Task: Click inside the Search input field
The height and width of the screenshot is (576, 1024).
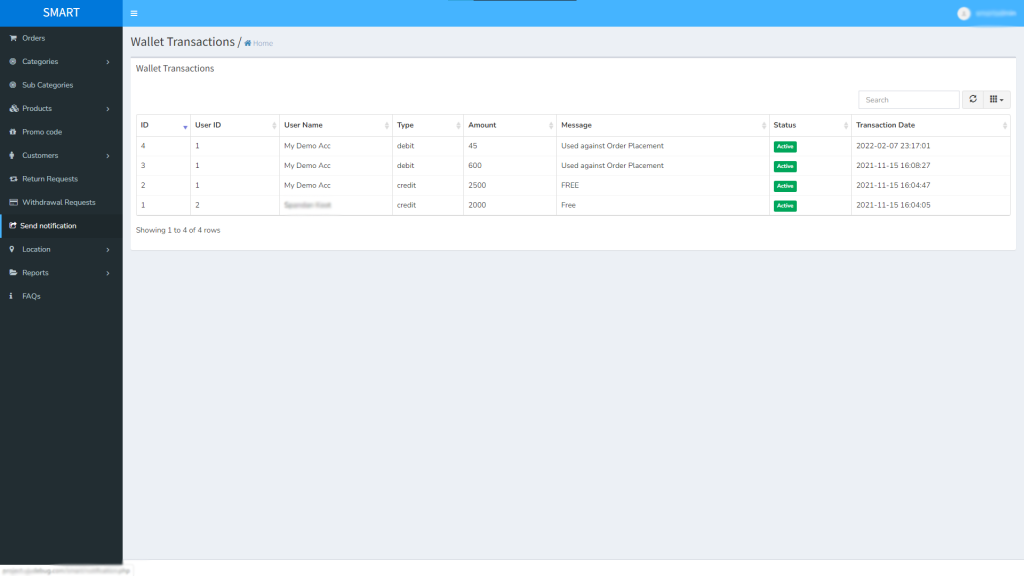Action: [907, 99]
